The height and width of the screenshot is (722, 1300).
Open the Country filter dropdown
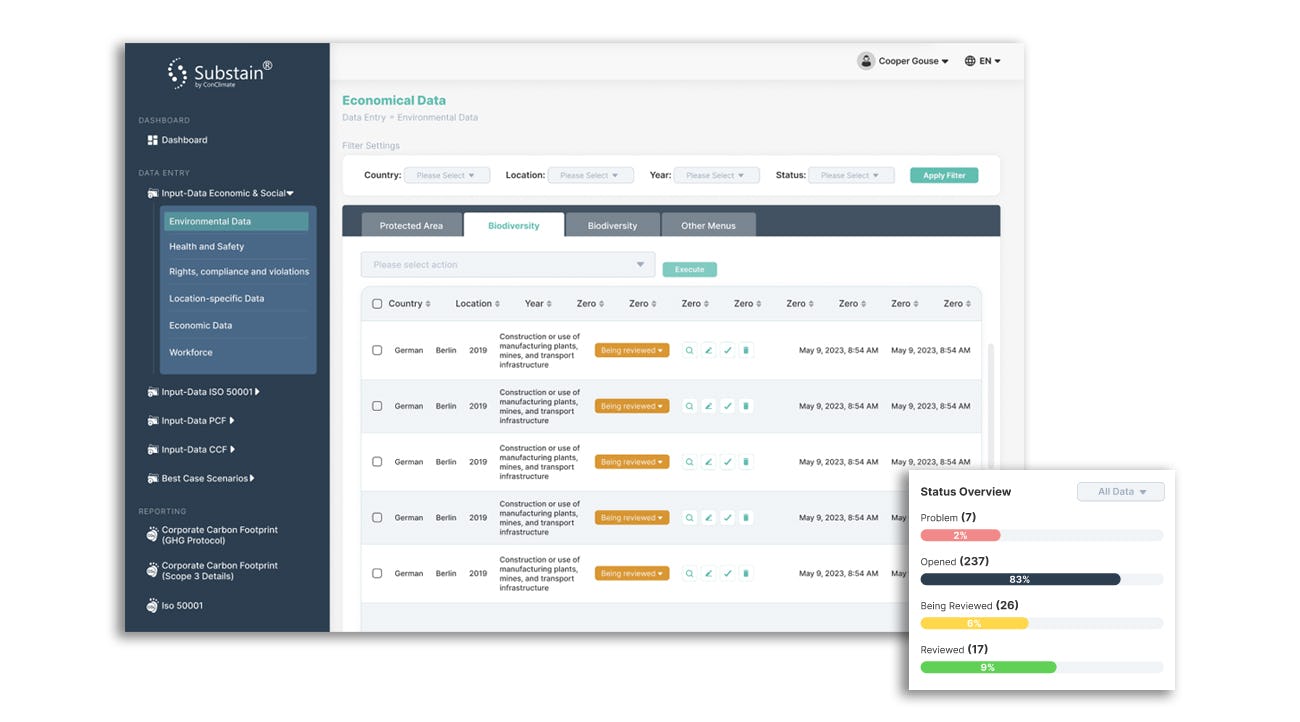(447, 174)
